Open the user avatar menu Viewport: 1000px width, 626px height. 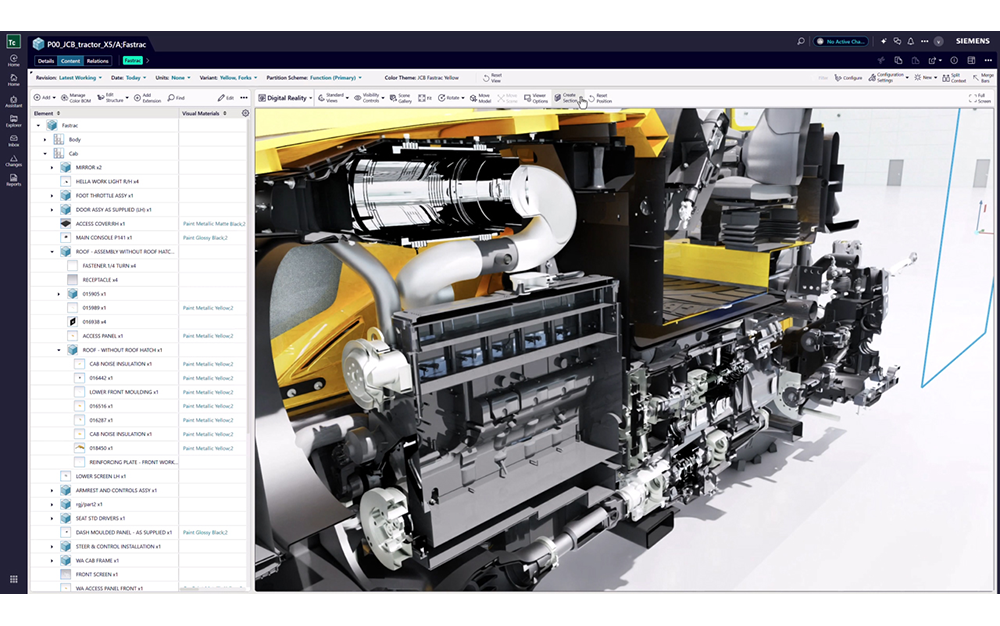(x=938, y=41)
